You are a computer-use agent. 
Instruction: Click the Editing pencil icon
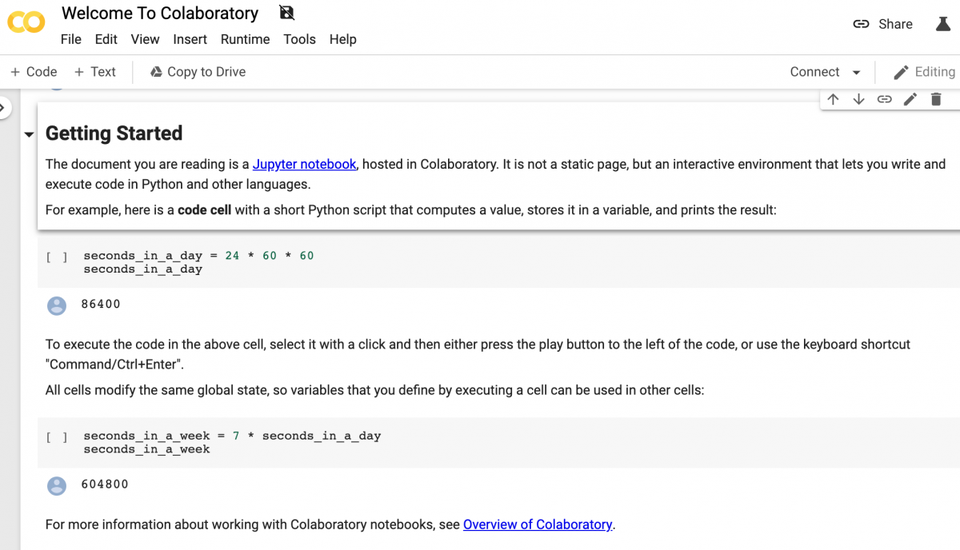point(901,72)
